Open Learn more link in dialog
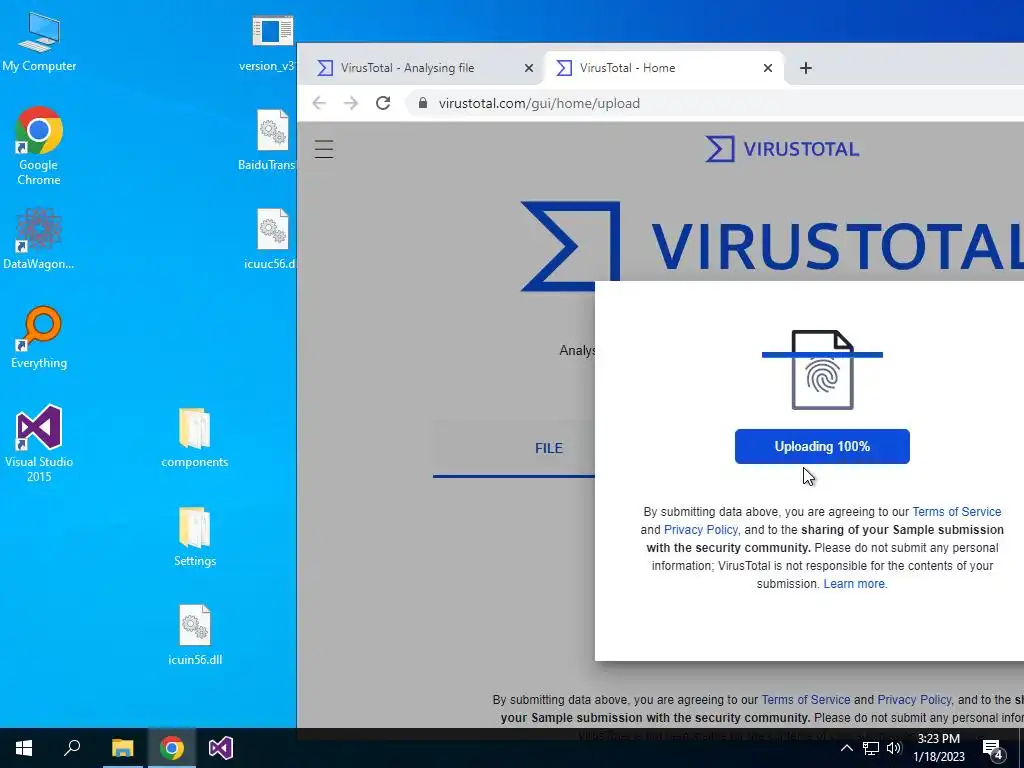 (854, 584)
